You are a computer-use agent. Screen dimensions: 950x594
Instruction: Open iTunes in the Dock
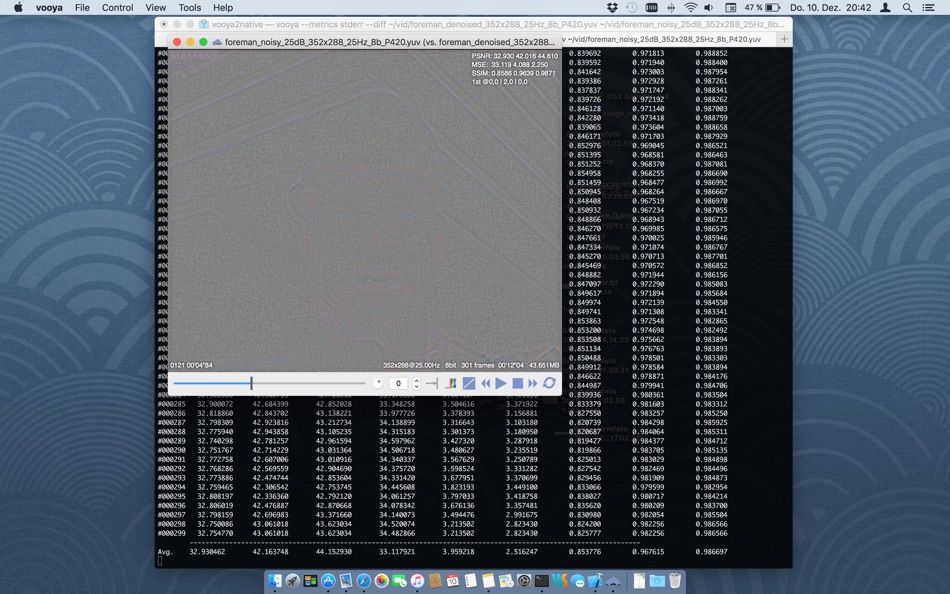(417, 581)
